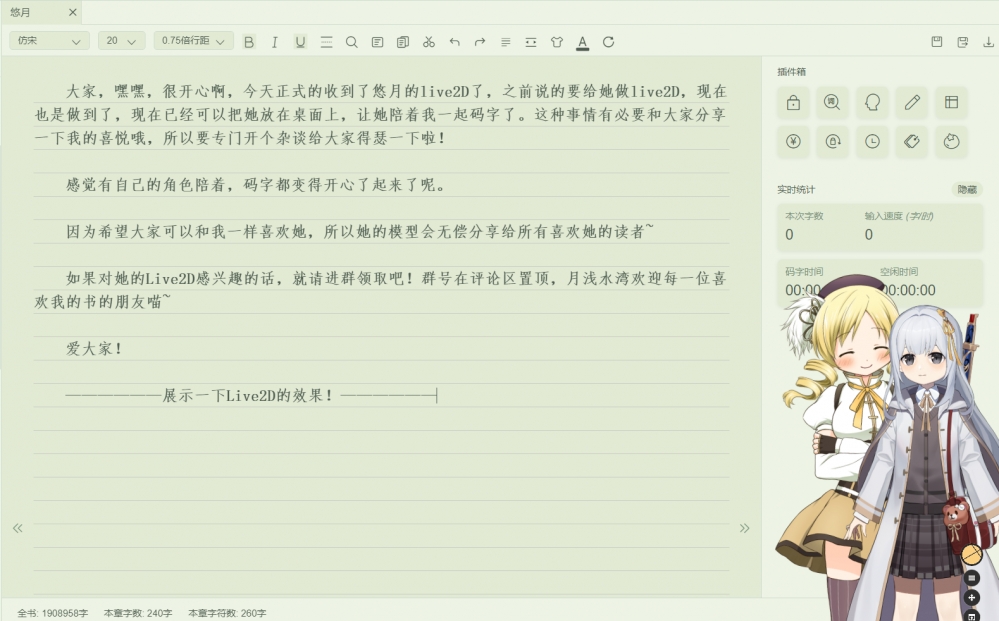
Task: Click the scissors cut icon
Action: coord(429,42)
